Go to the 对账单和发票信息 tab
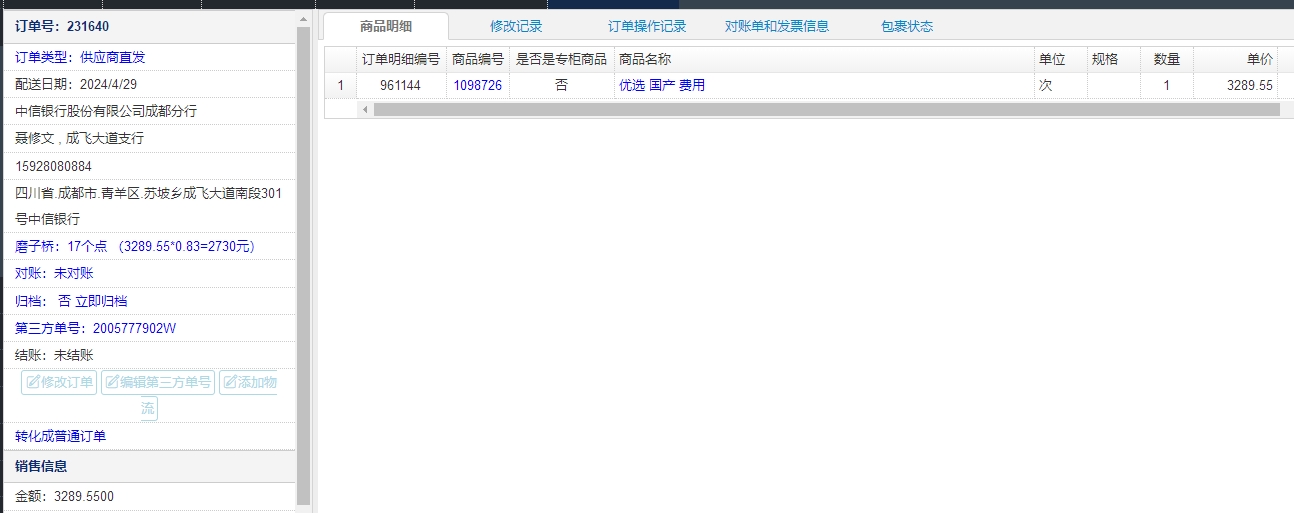Screen dimensions: 1294x513 777,26
